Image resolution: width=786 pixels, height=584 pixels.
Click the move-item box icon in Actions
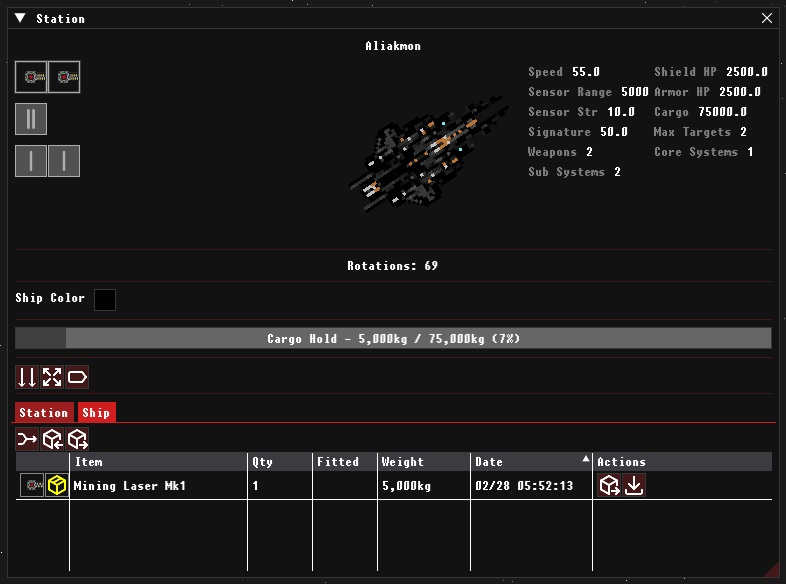point(609,485)
